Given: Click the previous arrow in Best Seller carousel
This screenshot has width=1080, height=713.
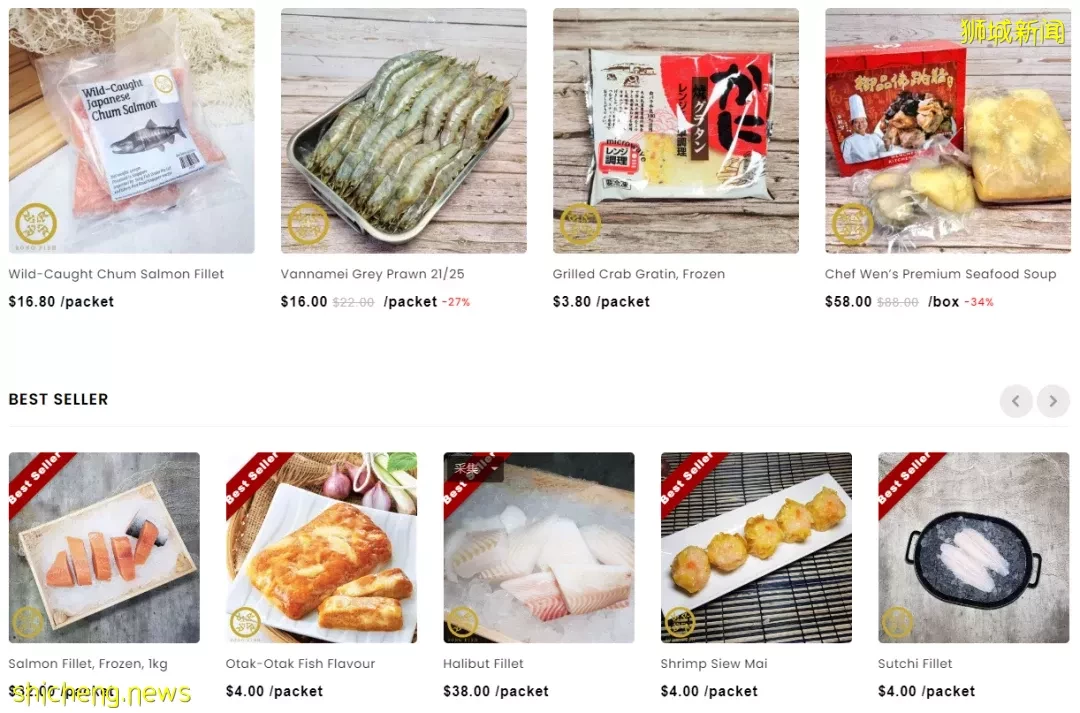Looking at the screenshot, I should [1016, 401].
